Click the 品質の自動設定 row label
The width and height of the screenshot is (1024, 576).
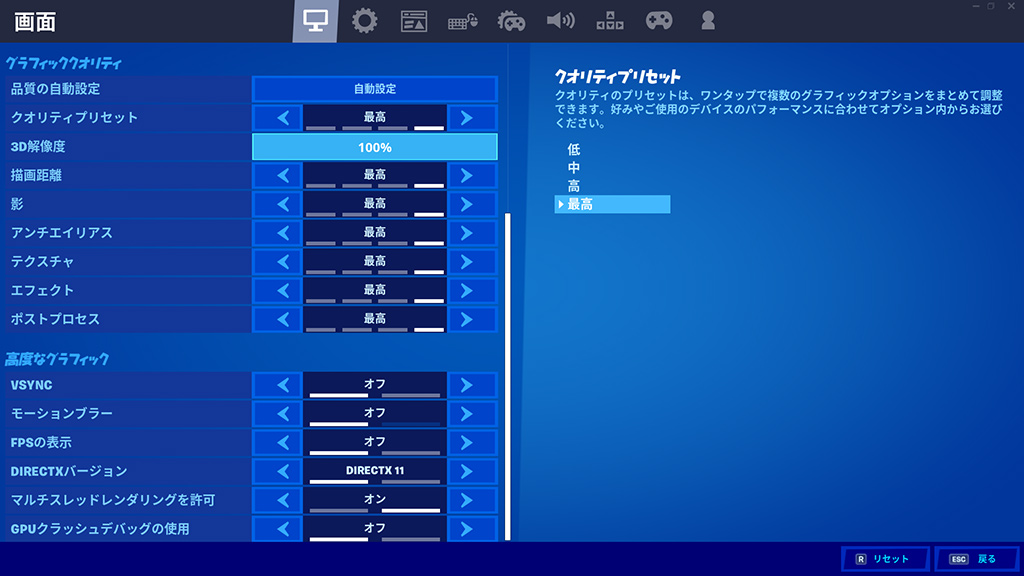coord(56,89)
